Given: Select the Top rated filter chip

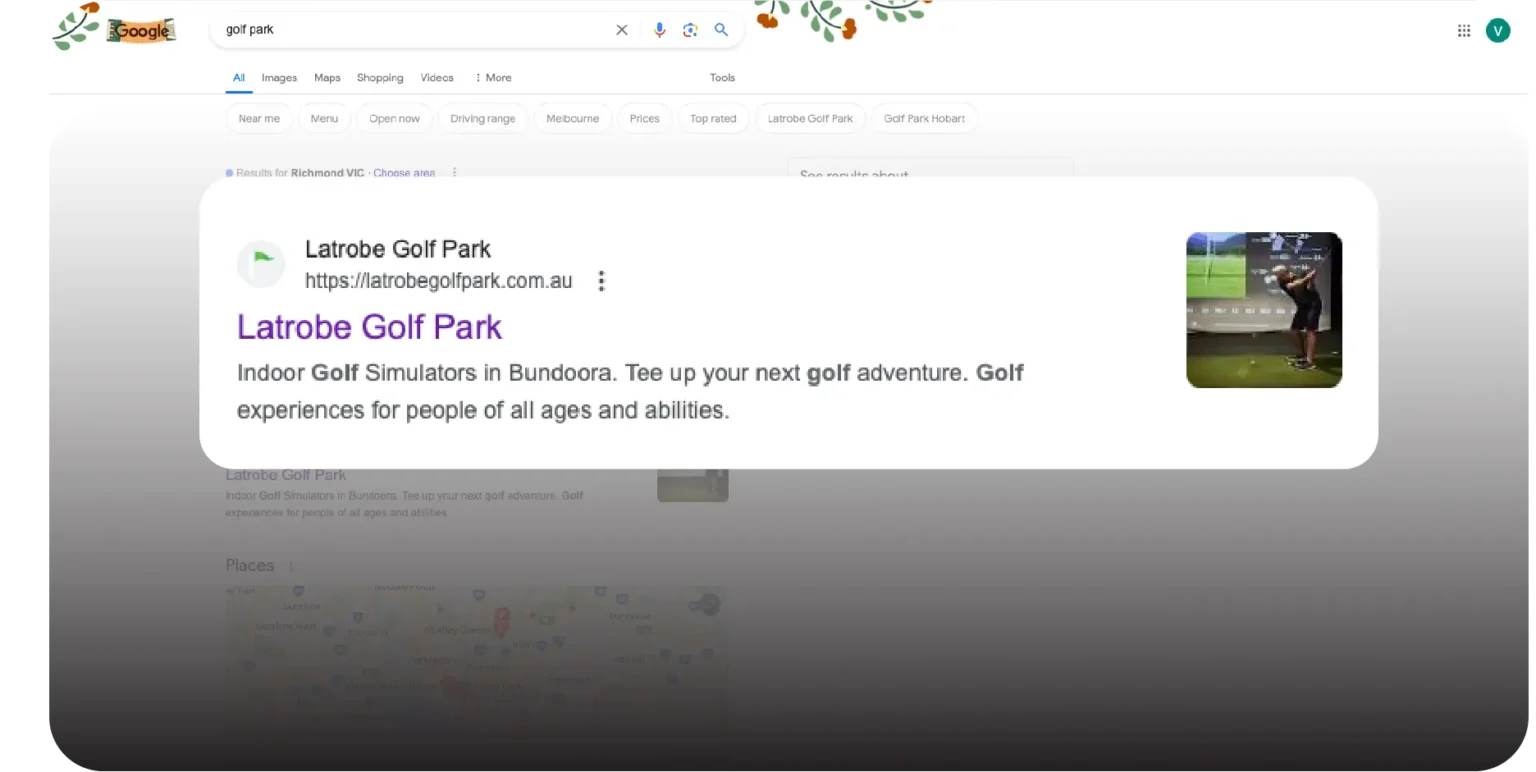Looking at the screenshot, I should click(713, 119).
